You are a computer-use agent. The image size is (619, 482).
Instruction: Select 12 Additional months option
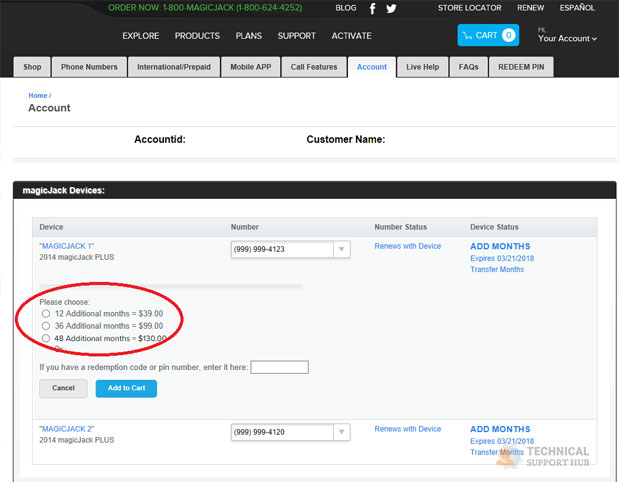point(46,313)
